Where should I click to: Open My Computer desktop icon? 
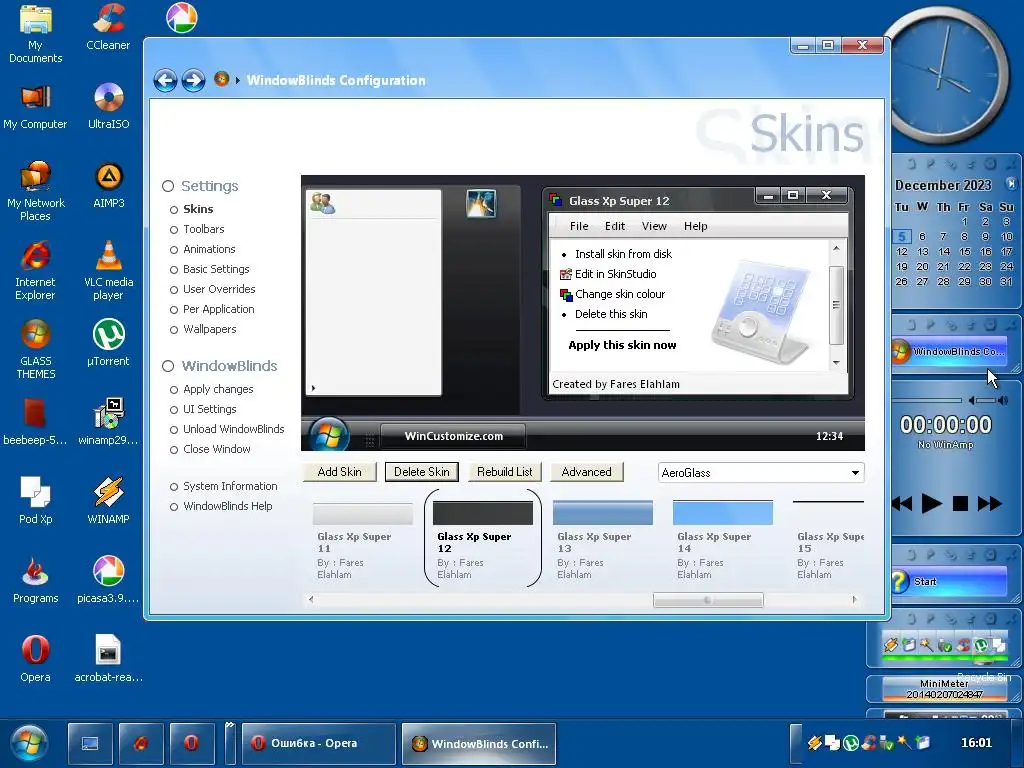35,108
